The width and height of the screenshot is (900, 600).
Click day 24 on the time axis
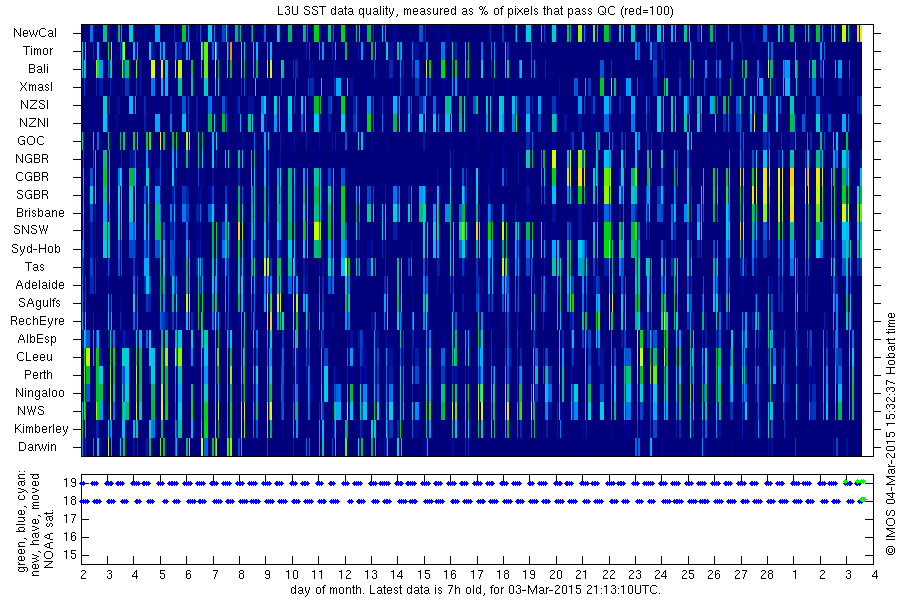coord(661,575)
